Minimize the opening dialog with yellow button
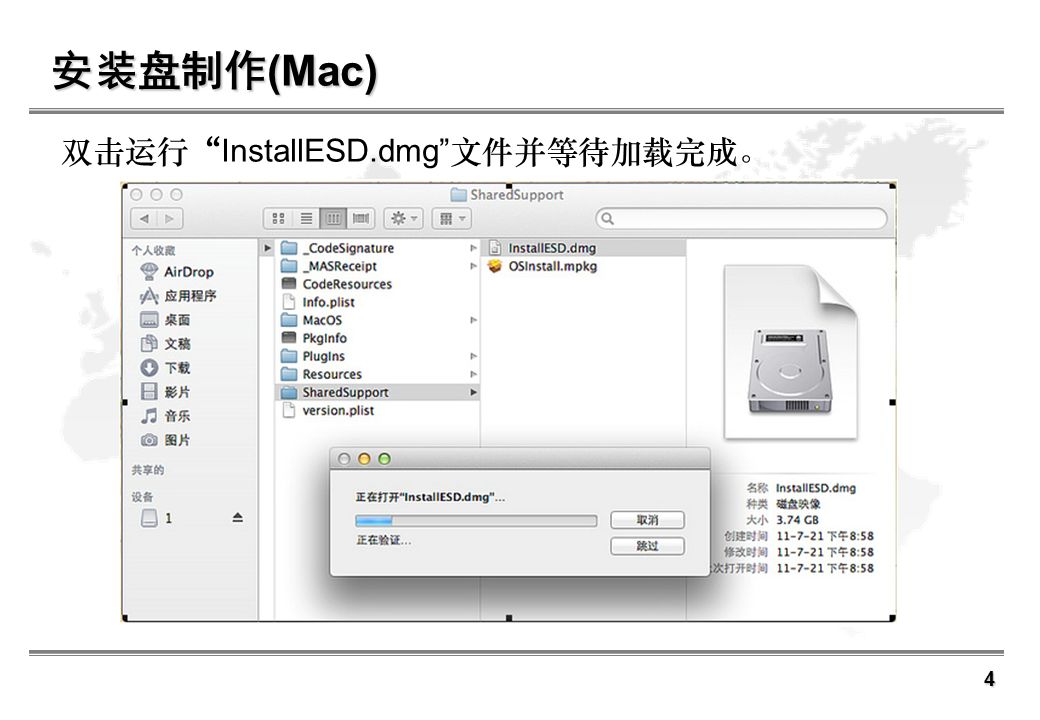The width and height of the screenshot is (1040, 720). [363, 459]
